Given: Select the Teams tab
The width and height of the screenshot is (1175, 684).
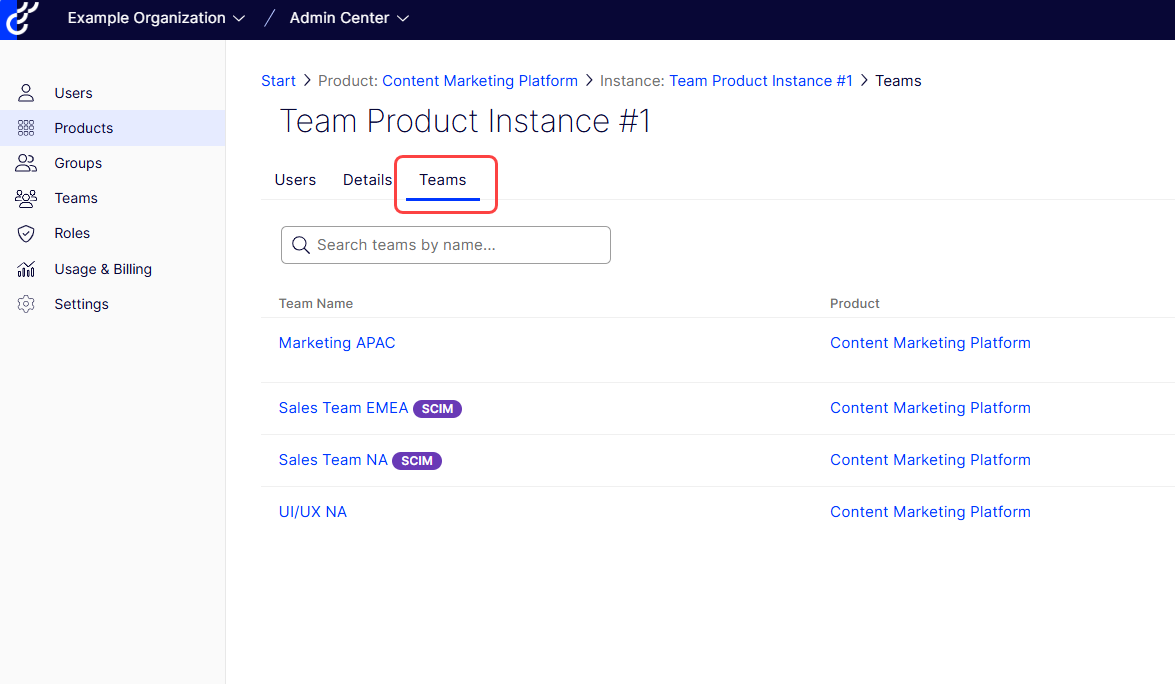Looking at the screenshot, I should [443, 180].
